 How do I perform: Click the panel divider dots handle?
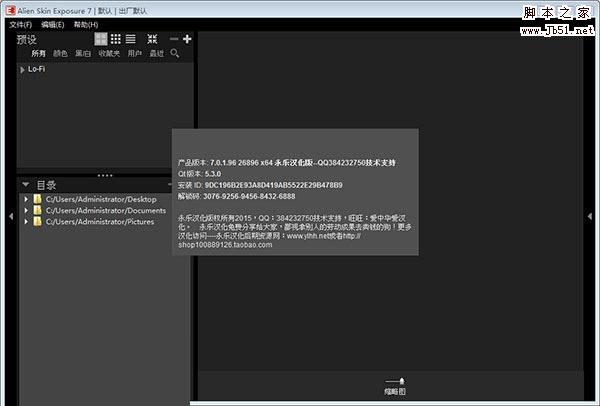[x=105, y=176]
